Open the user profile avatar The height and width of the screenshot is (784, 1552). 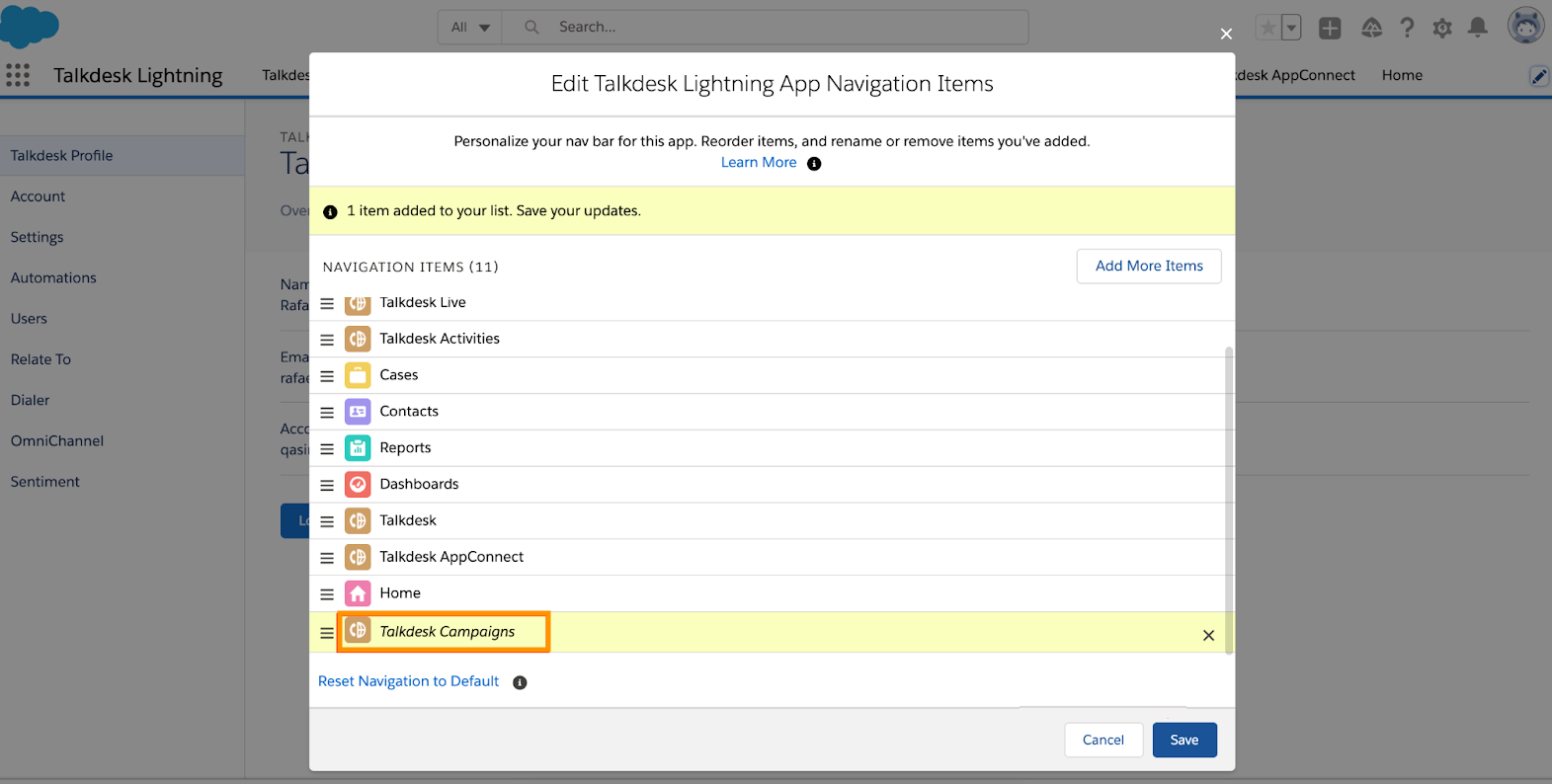(1526, 26)
